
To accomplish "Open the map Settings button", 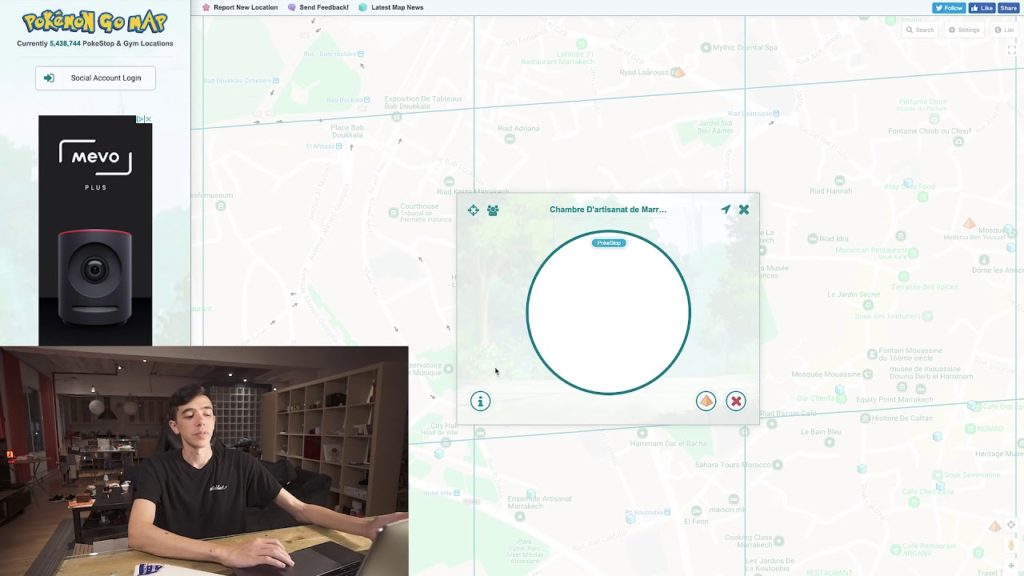I will coord(965,30).
